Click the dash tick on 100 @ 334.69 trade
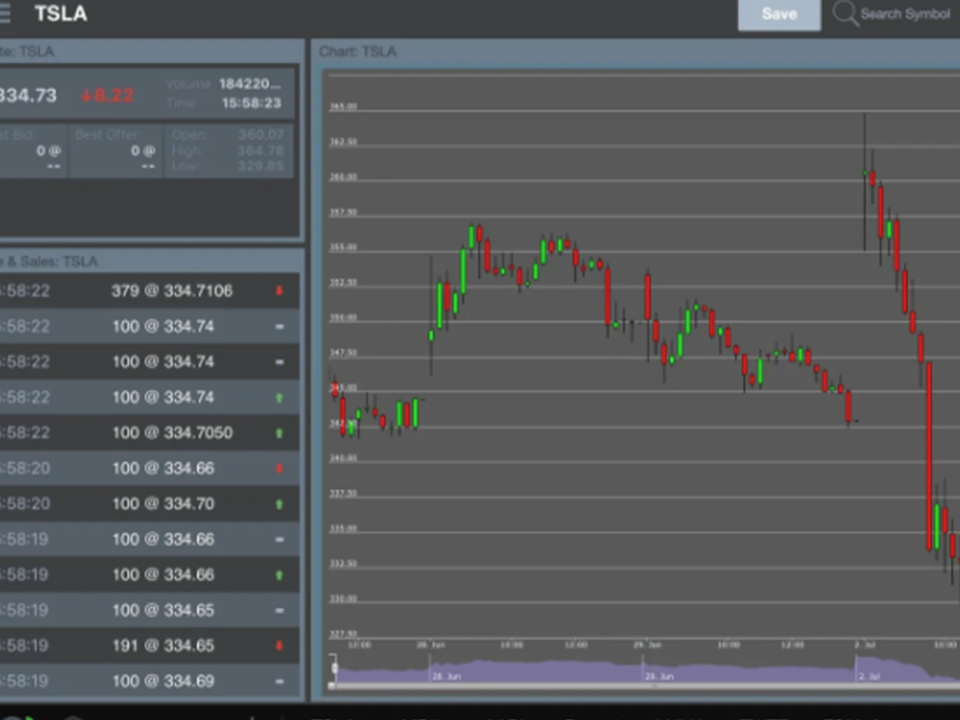Viewport: 960px width, 720px height. click(279, 681)
